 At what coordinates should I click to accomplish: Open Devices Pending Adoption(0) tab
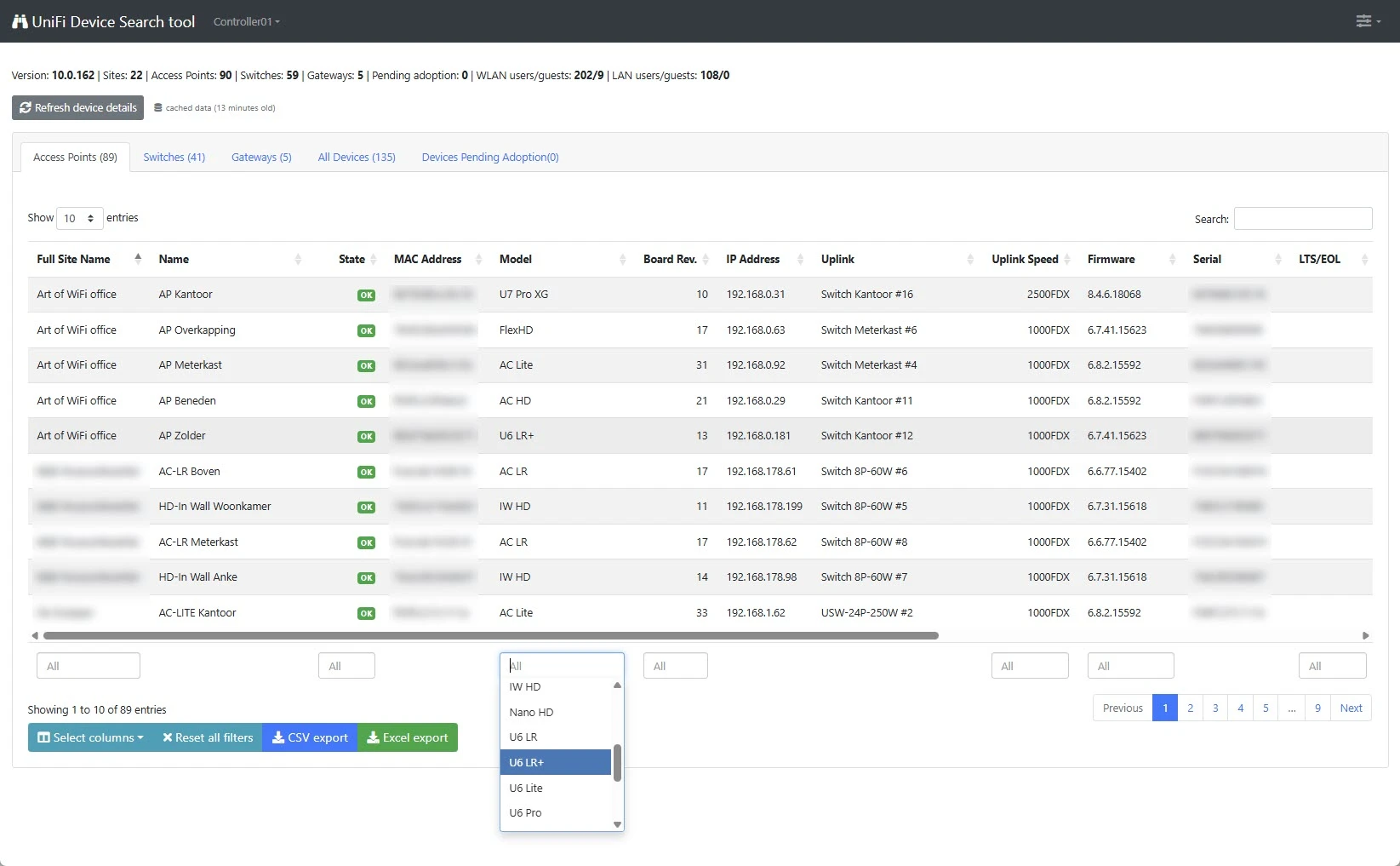pyautogui.click(x=490, y=157)
